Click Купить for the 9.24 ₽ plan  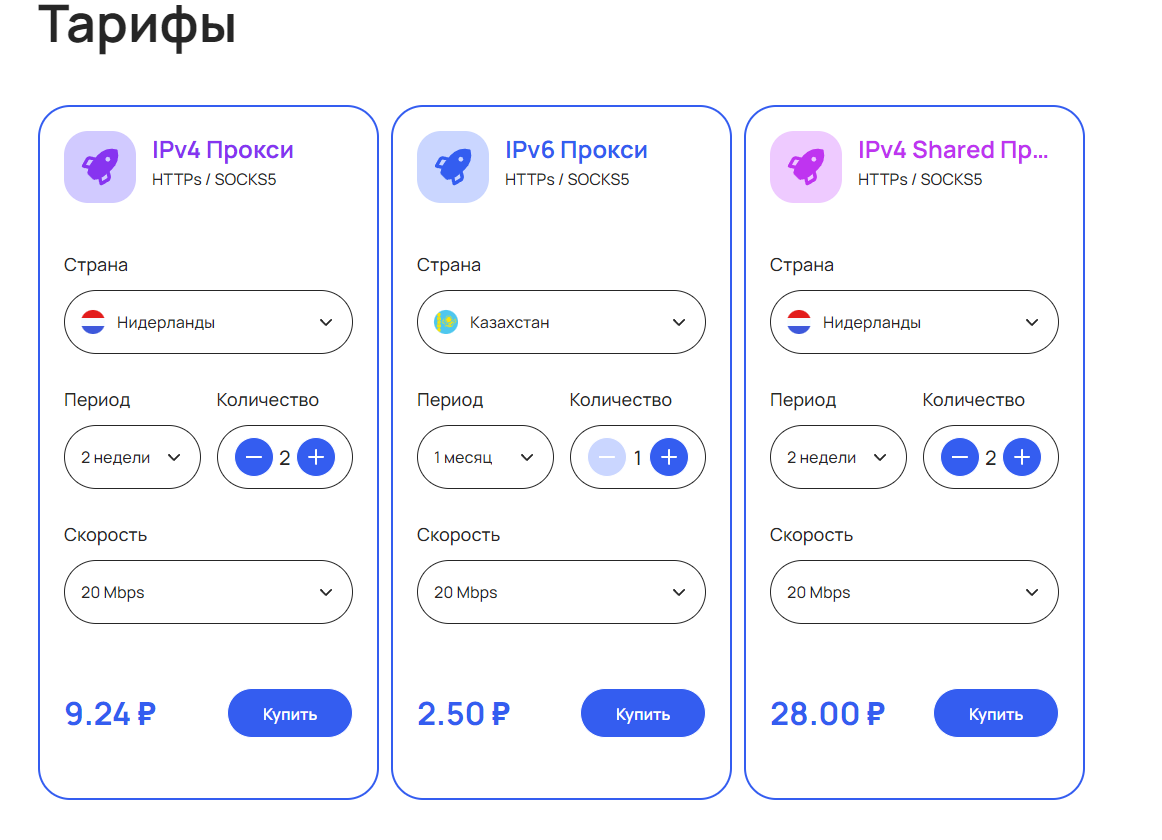click(x=290, y=714)
